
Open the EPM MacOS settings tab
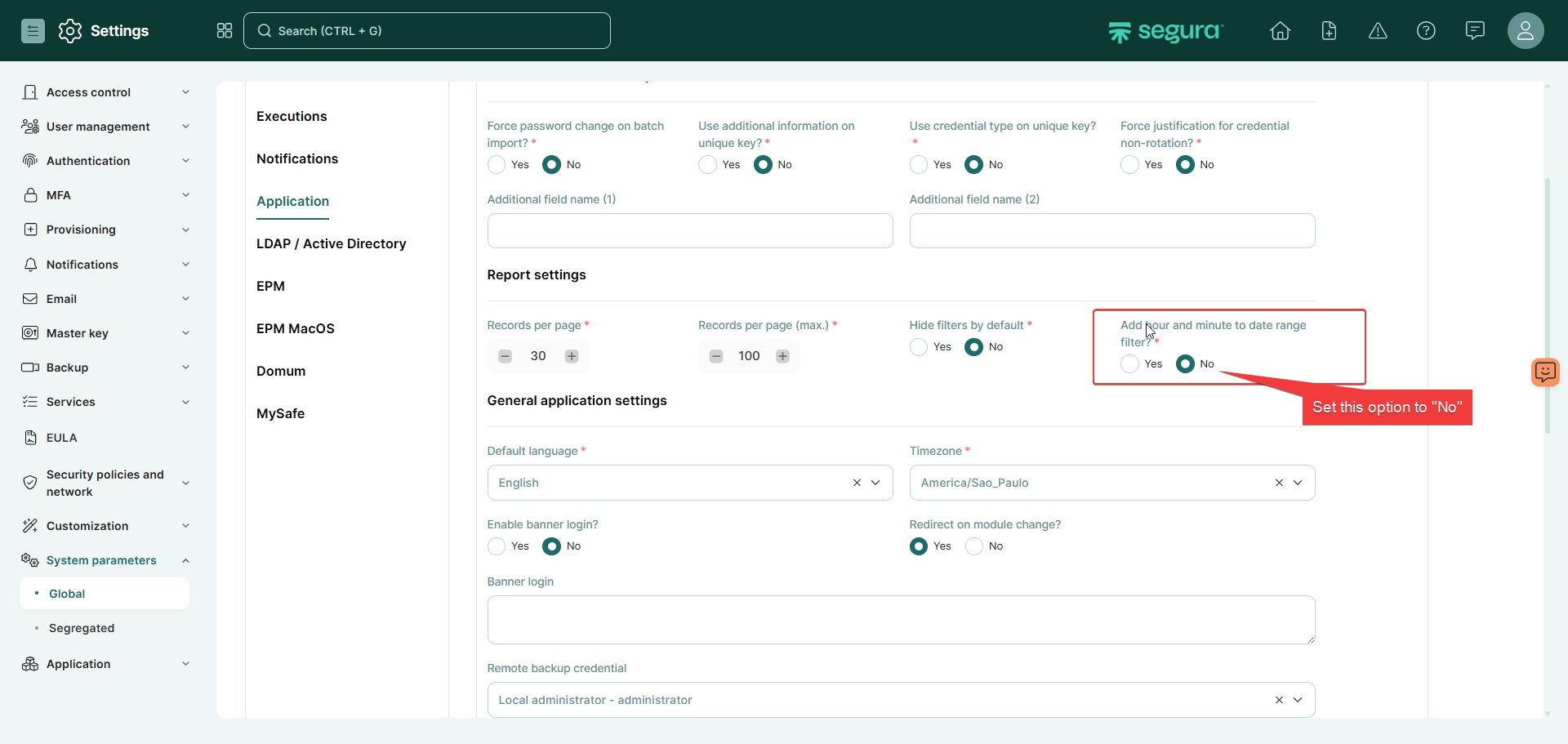[x=295, y=328]
